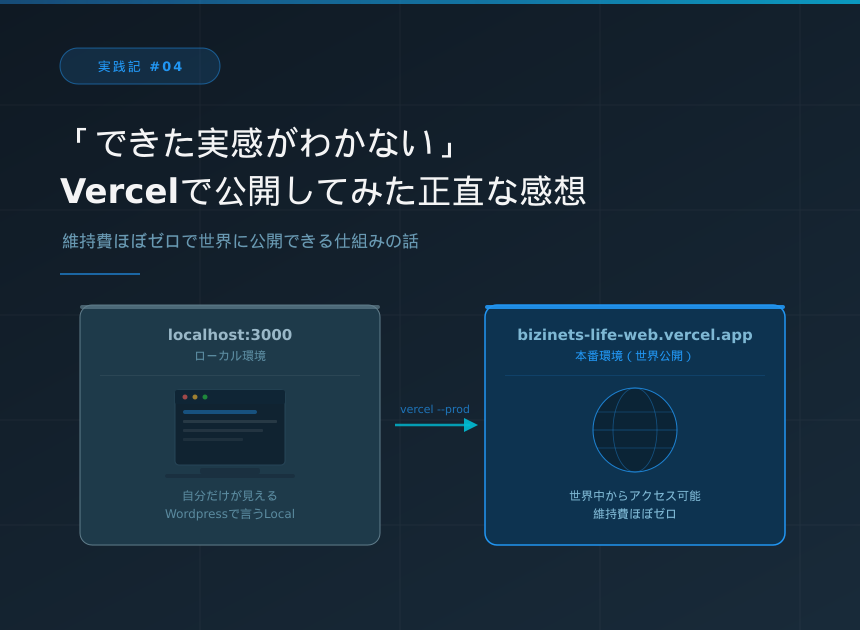The image size is (860, 630).
Task: Click the blue code line inside monitor
Action: 219,411
